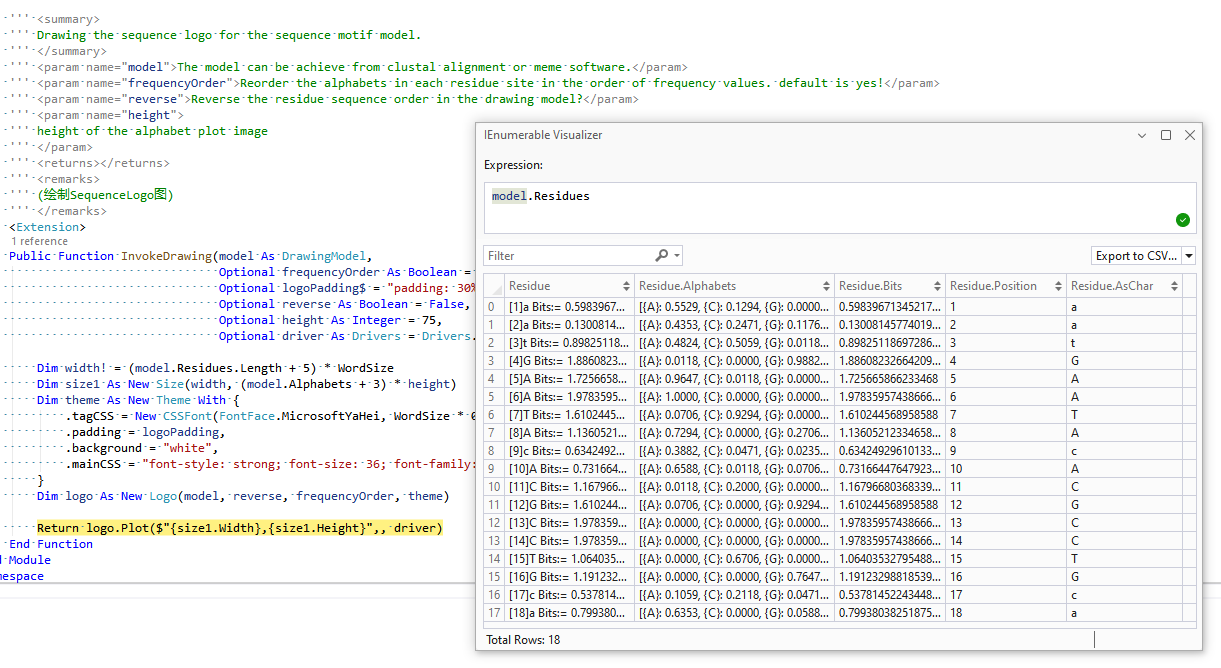Click the select-all corner cell of grid
Screen dimensions: 1221x668
(x=494, y=286)
